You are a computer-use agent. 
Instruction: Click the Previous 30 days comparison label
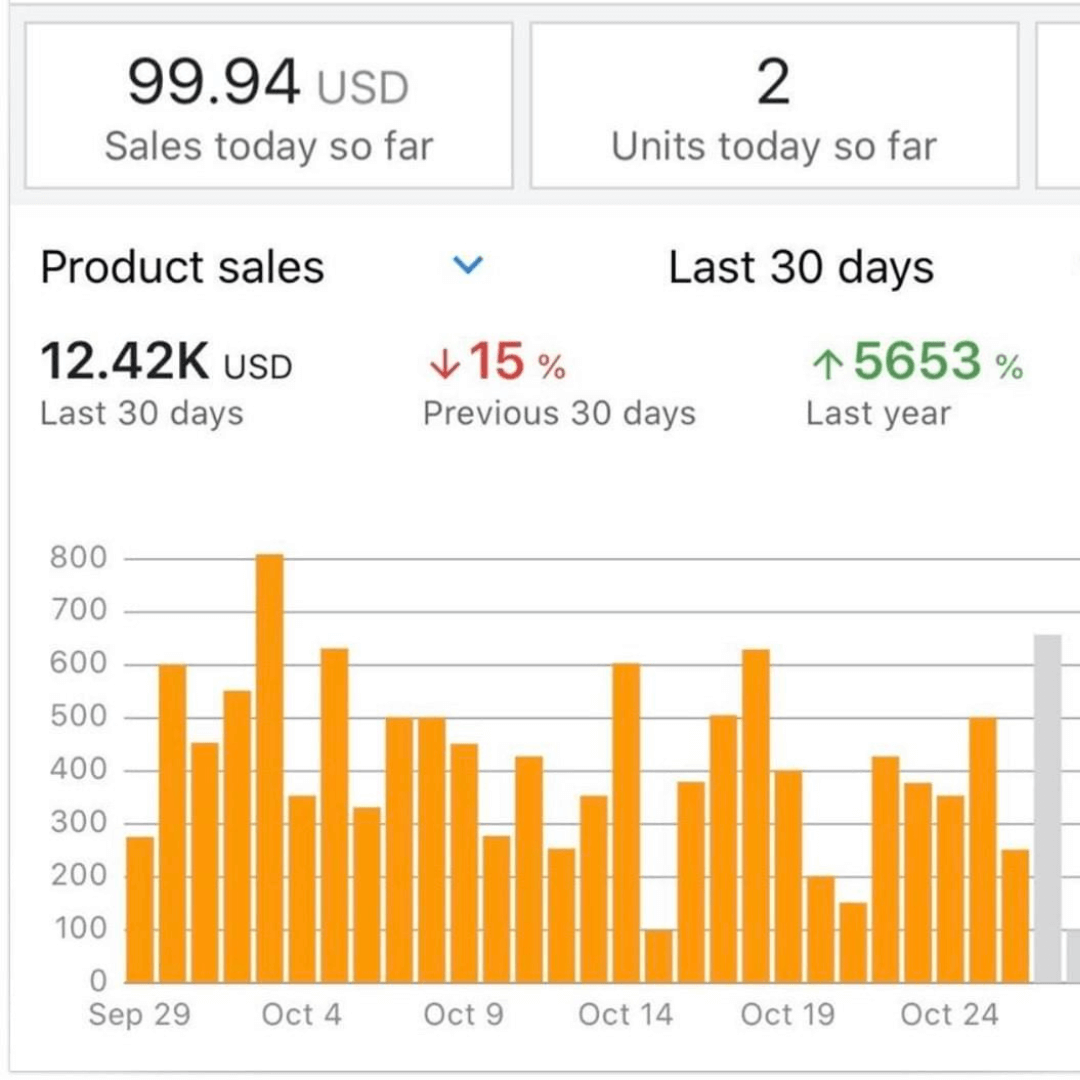tap(558, 413)
